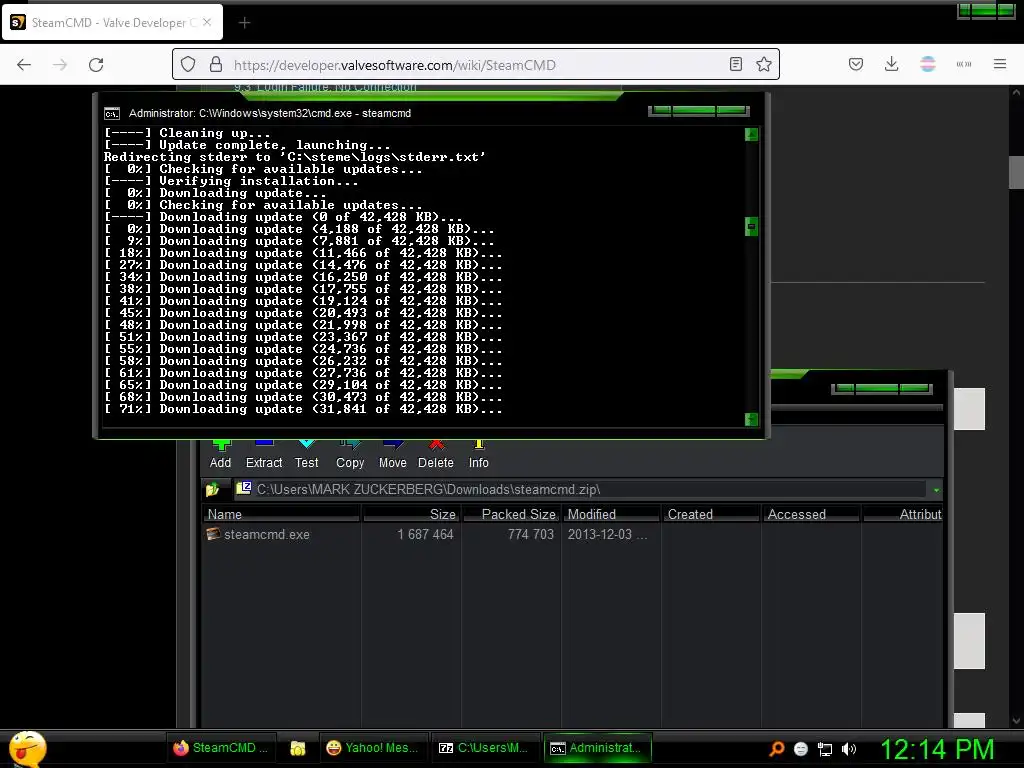Open the Firefox hamburger menu

click(x=1000, y=64)
